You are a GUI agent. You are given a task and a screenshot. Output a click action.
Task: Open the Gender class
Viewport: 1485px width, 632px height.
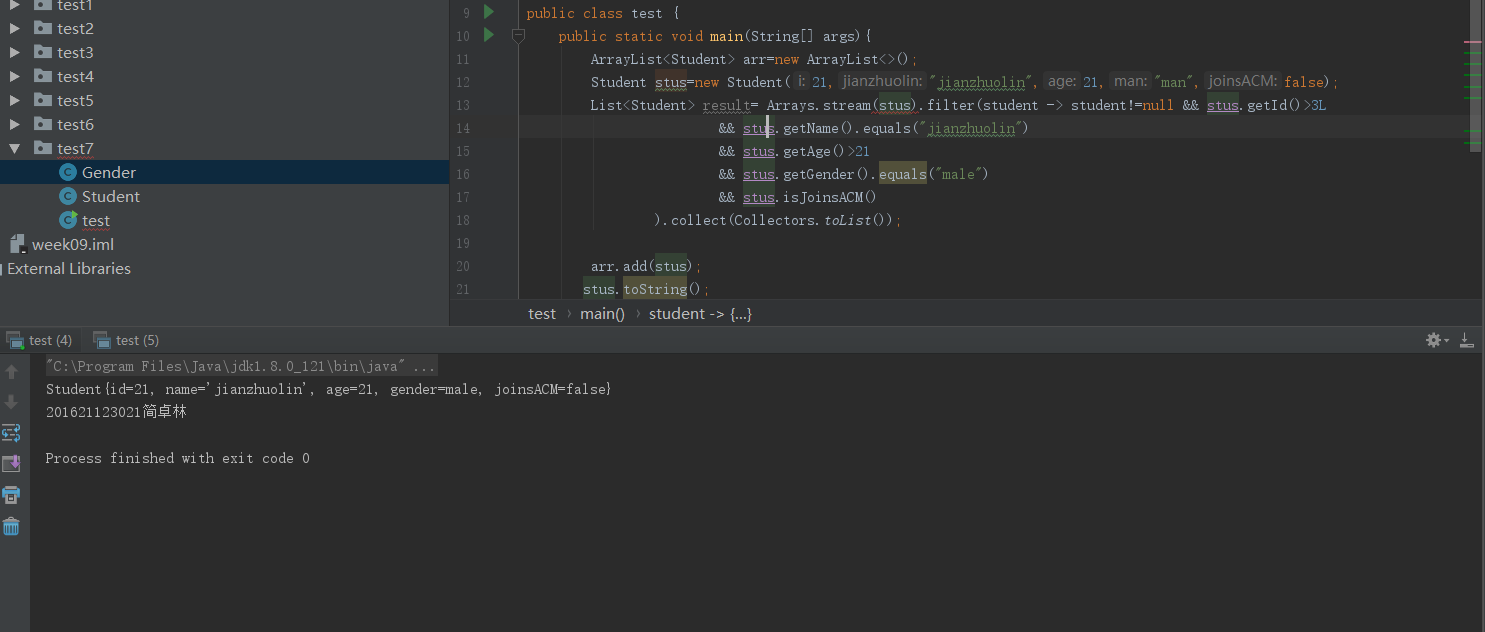(109, 172)
